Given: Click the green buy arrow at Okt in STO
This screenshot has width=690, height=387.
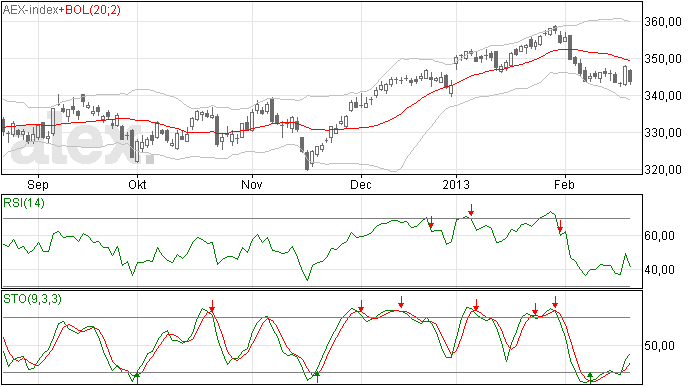Looking at the screenshot, I should point(137,378).
